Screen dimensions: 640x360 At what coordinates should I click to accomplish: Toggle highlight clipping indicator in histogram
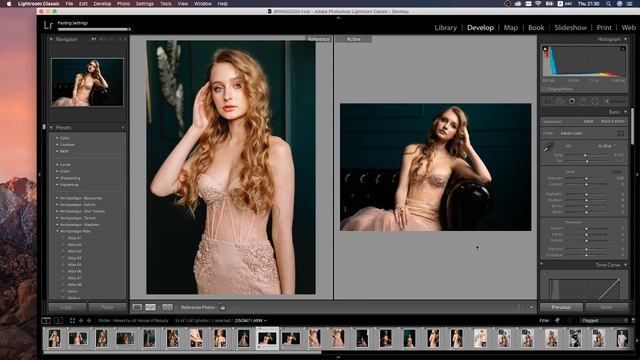pos(623,49)
